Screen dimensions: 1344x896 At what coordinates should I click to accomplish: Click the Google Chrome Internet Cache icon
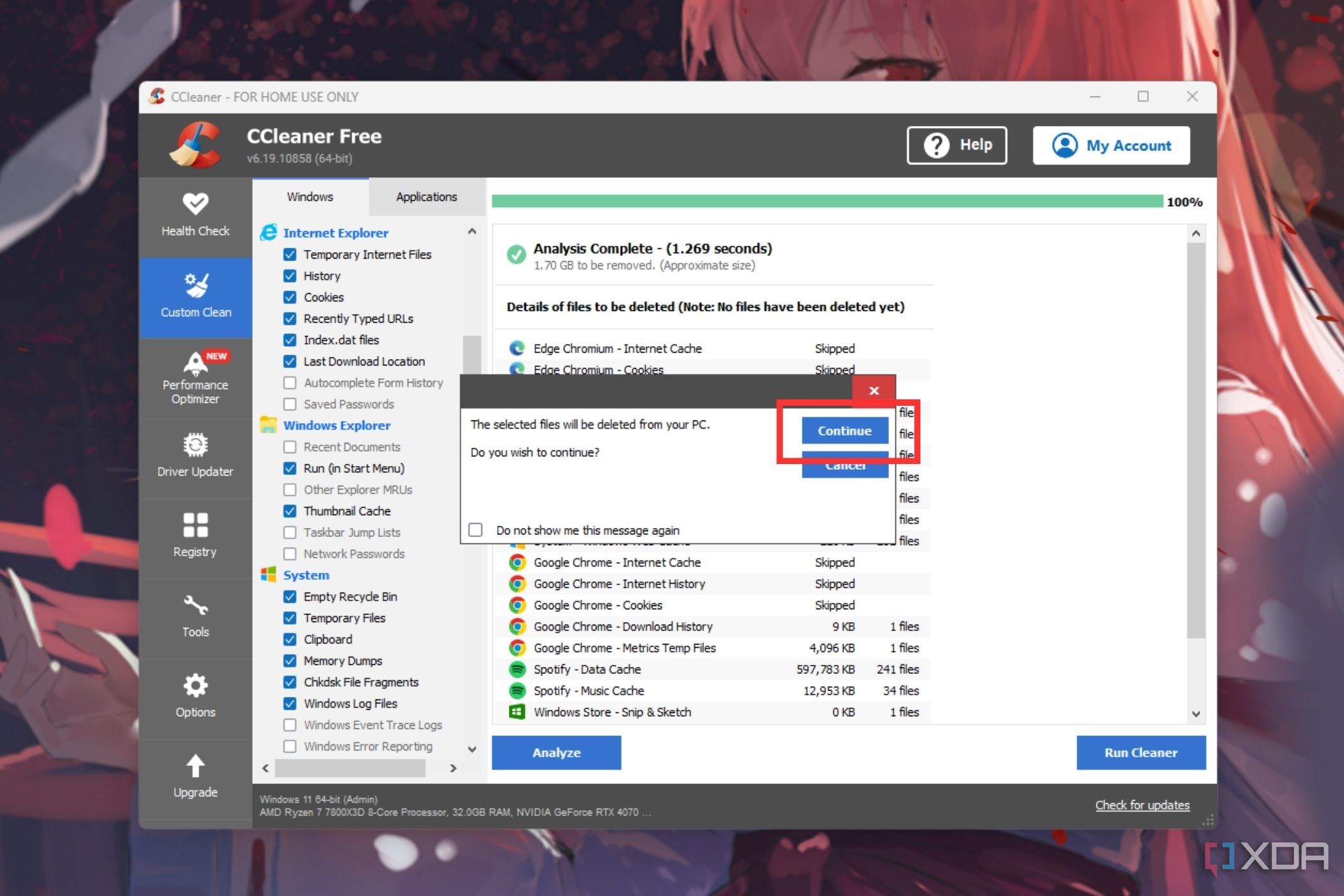click(517, 562)
